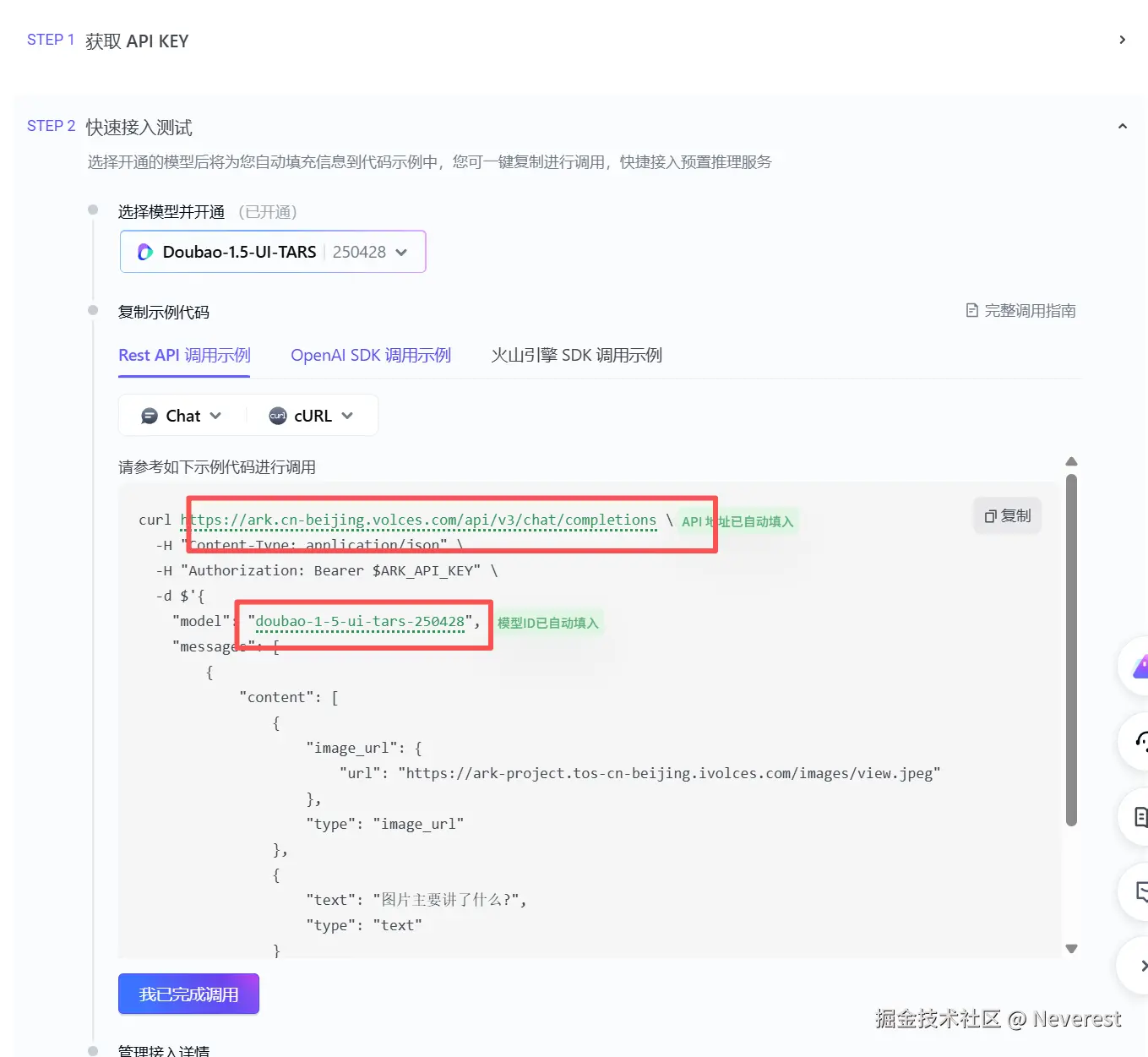Open the cURL language dropdown
Image resolution: width=1148 pixels, height=1057 pixels.
click(x=311, y=416)
